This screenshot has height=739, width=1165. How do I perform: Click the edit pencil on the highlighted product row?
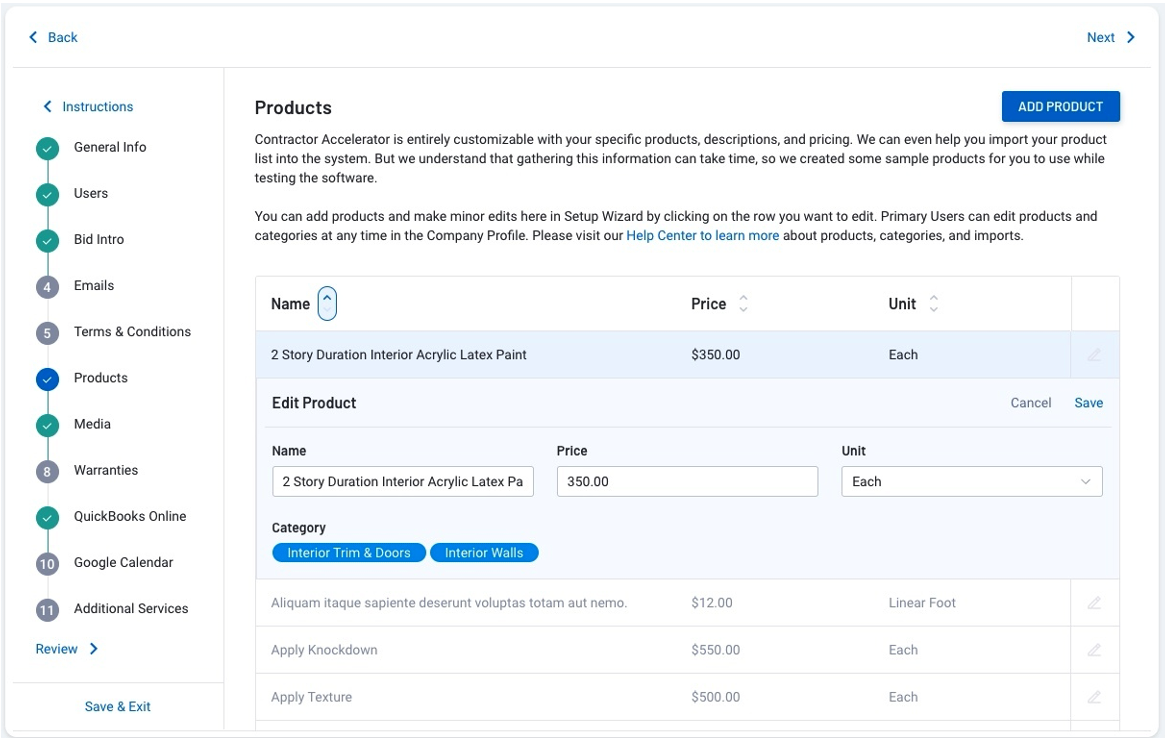(1095, 354)
